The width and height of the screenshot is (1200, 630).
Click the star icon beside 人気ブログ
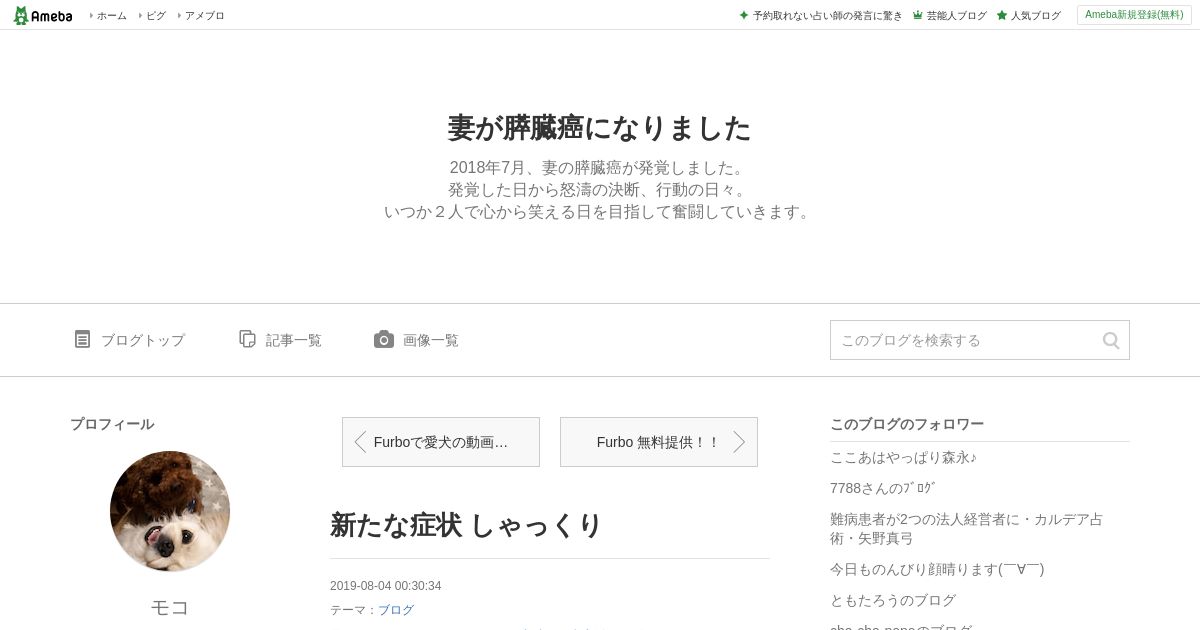tap(1001, 15)
